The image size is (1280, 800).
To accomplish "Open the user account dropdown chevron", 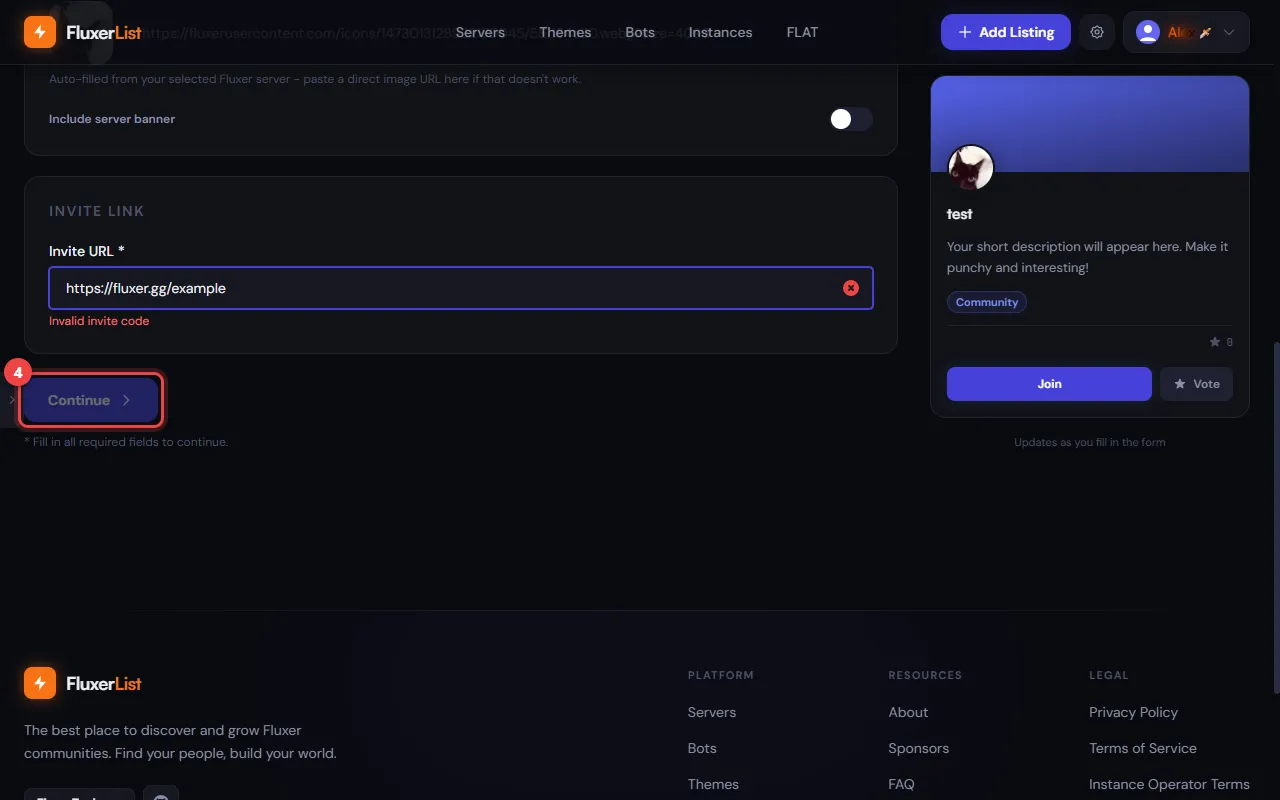I will click(1229, 32).
